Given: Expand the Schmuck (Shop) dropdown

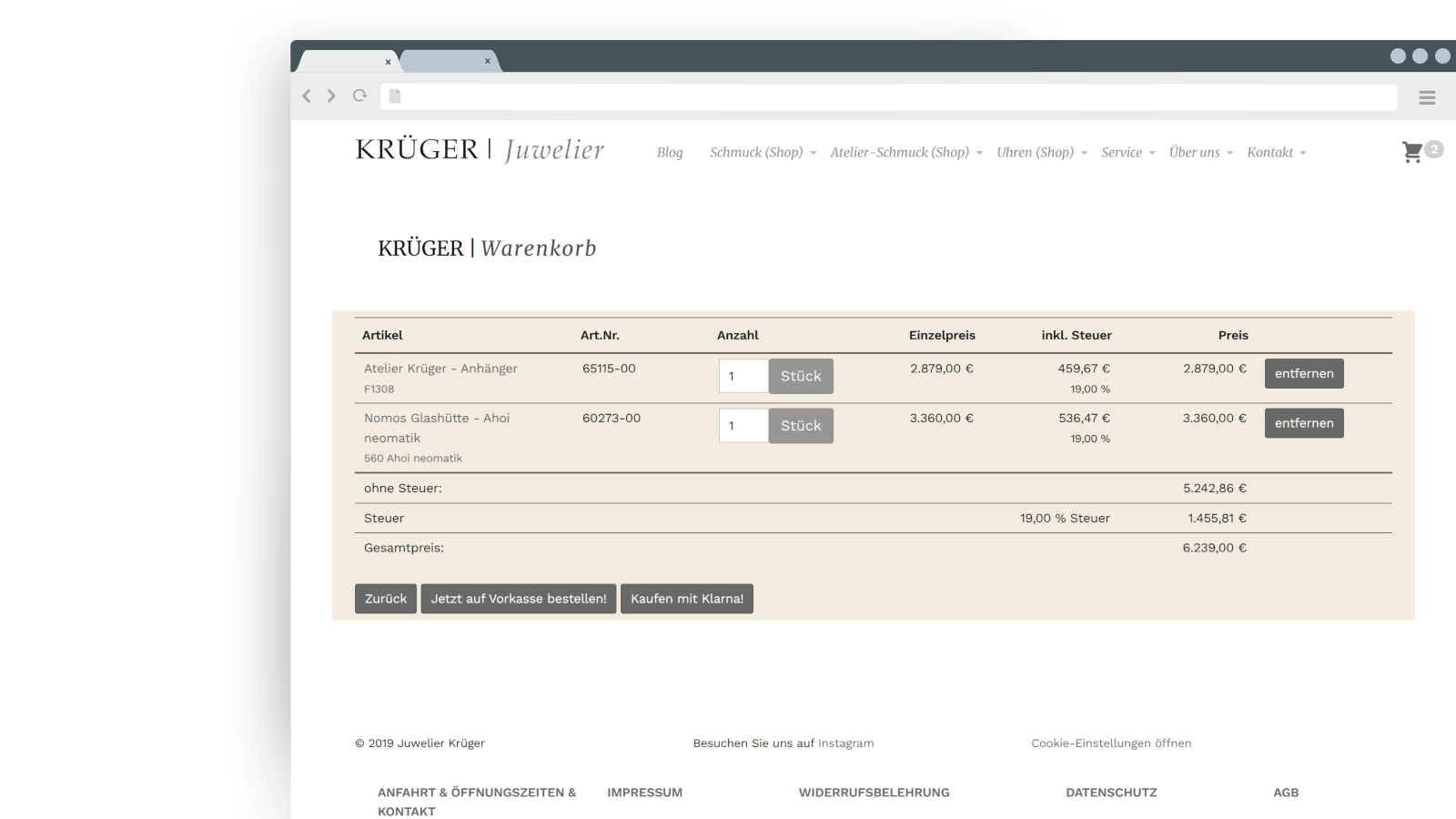Looking at the screenshot, I should tap(763, 152).
